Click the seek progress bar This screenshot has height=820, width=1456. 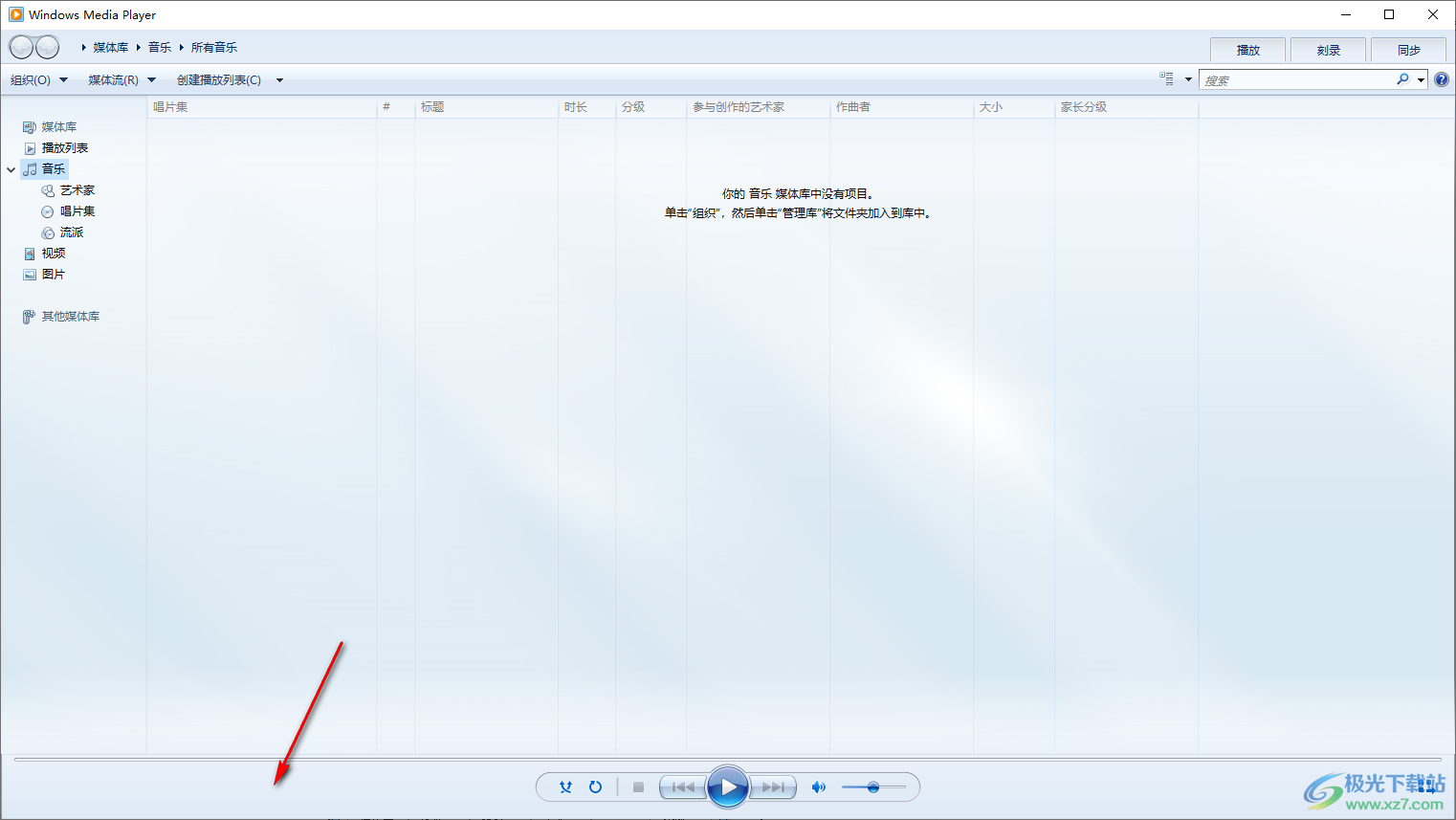(x=727, y=760)
